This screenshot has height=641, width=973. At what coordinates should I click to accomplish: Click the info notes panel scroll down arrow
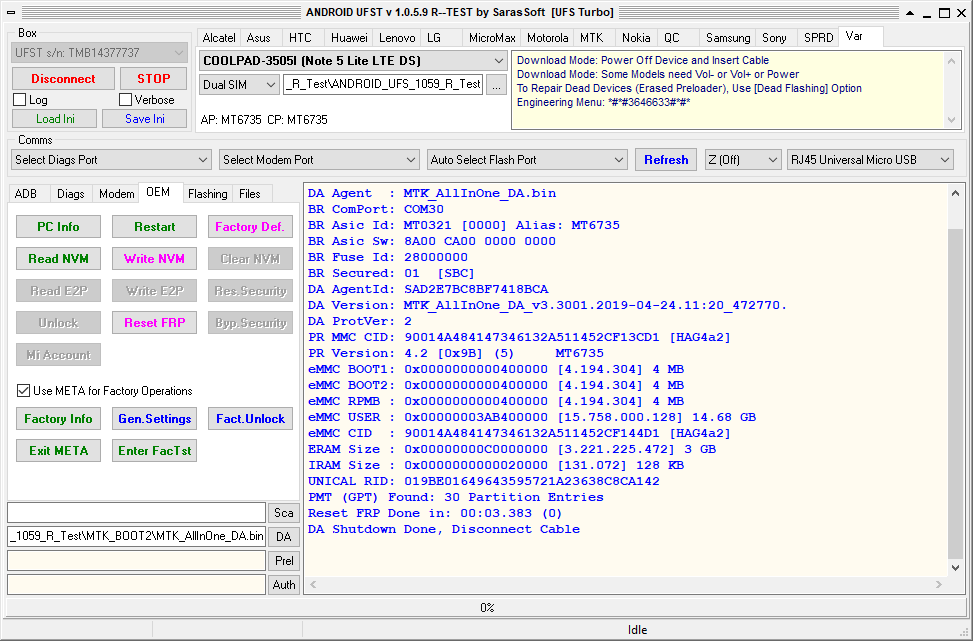click(x=952, y=120)
